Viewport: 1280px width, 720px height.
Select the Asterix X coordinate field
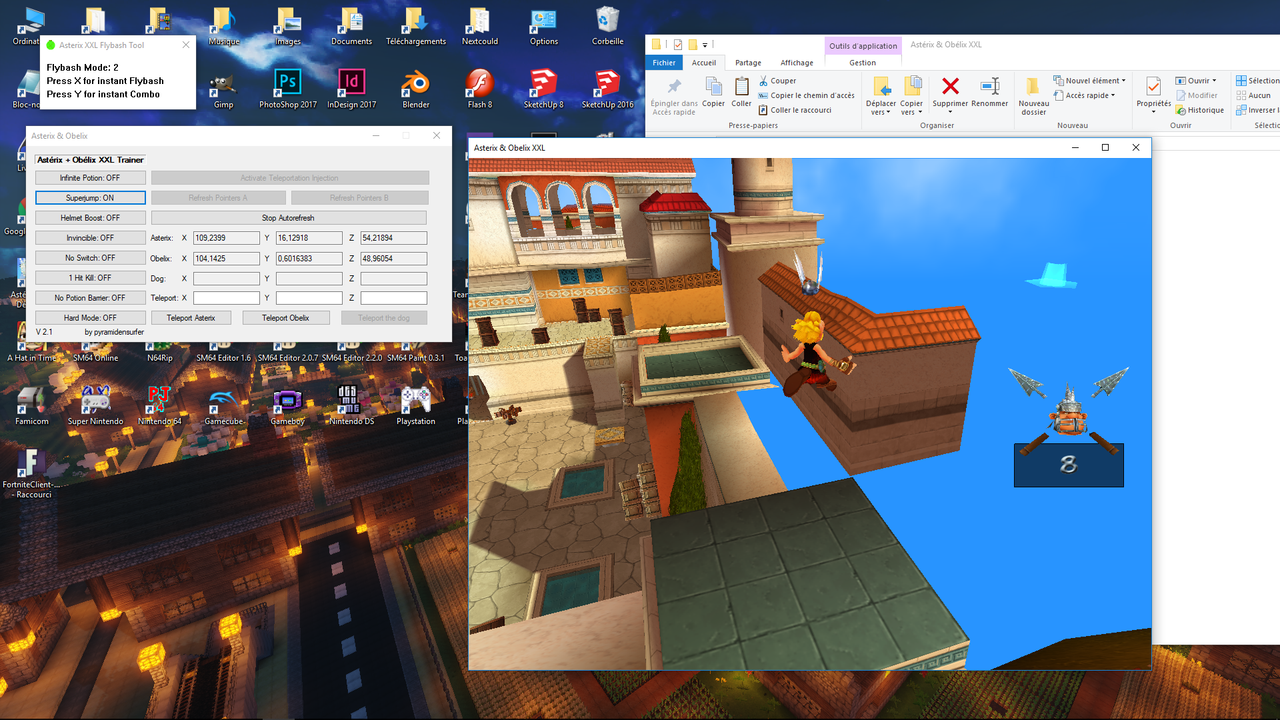tap(226, 238)
